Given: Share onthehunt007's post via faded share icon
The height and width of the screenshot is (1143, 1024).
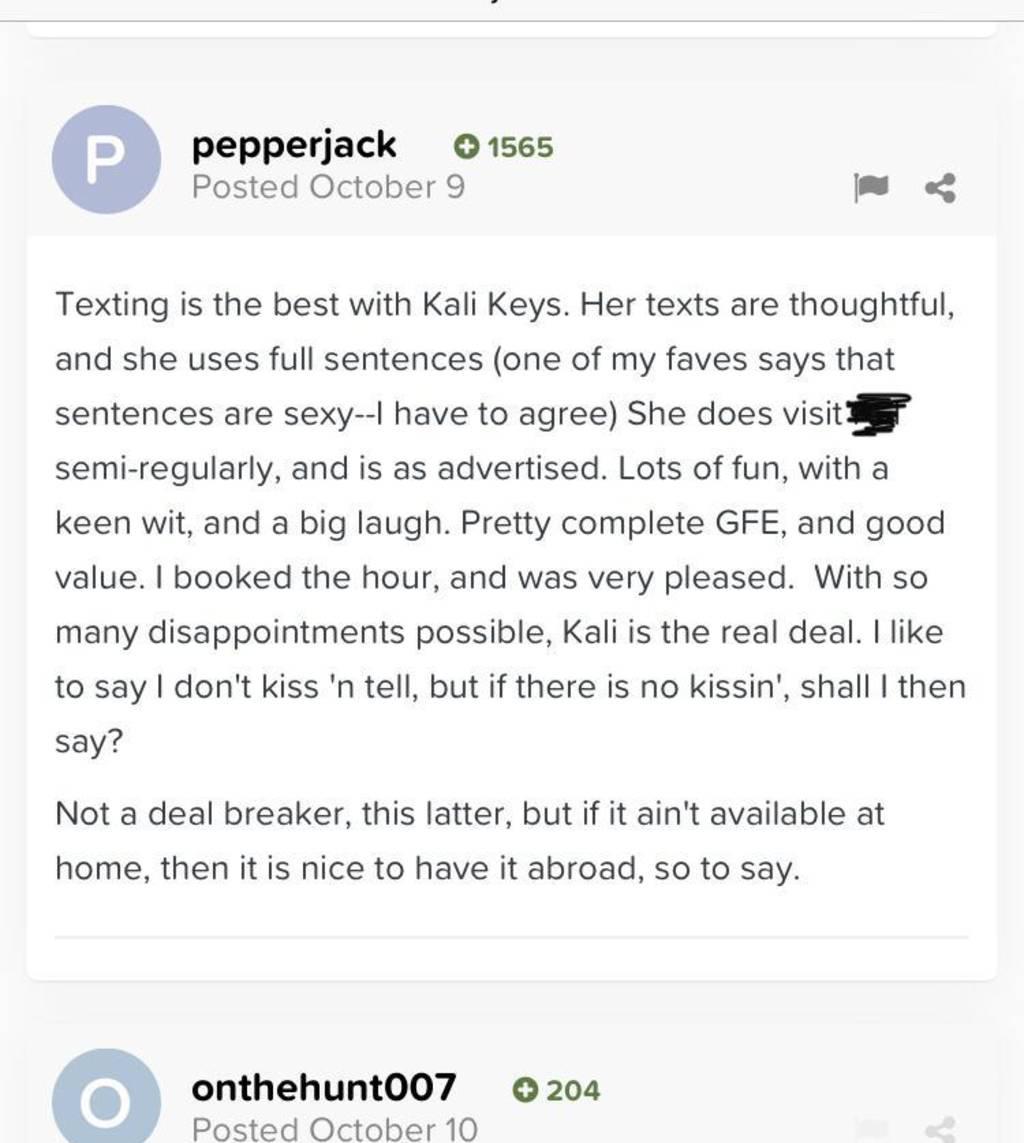Looking at the screenshot, I should [940, 1129].
